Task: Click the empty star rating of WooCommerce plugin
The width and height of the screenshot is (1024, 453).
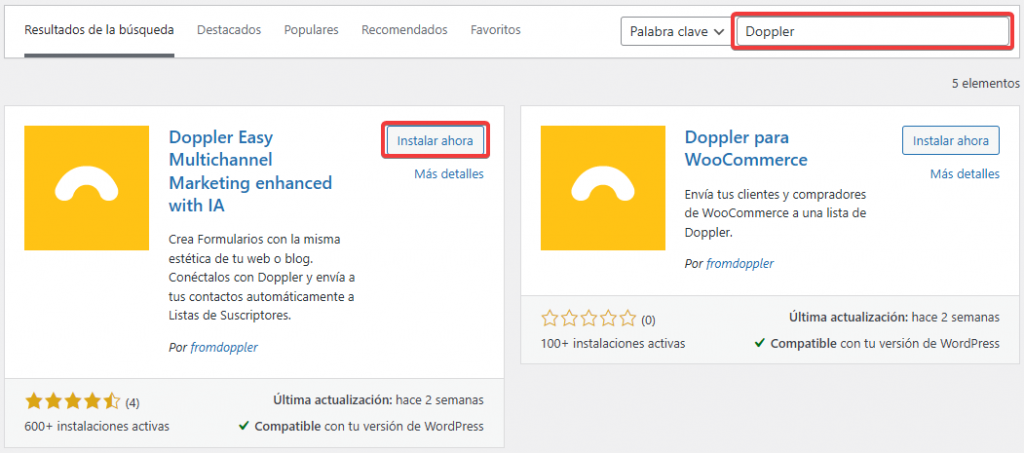Action: pos(588,319)
